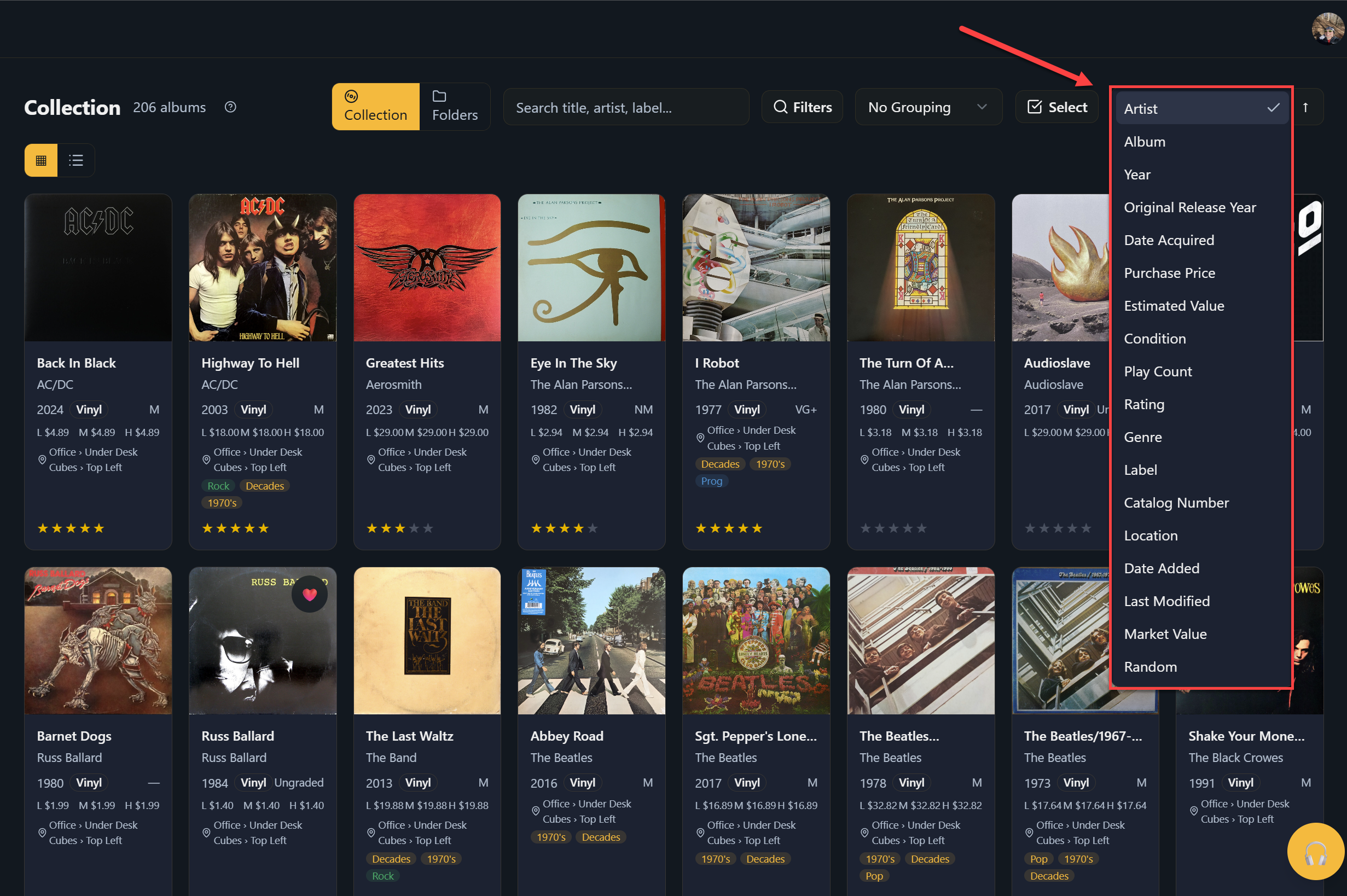Sort by Play Count
The image size is (1347, 896).
pyautogui.click(x=1202, y=371)
